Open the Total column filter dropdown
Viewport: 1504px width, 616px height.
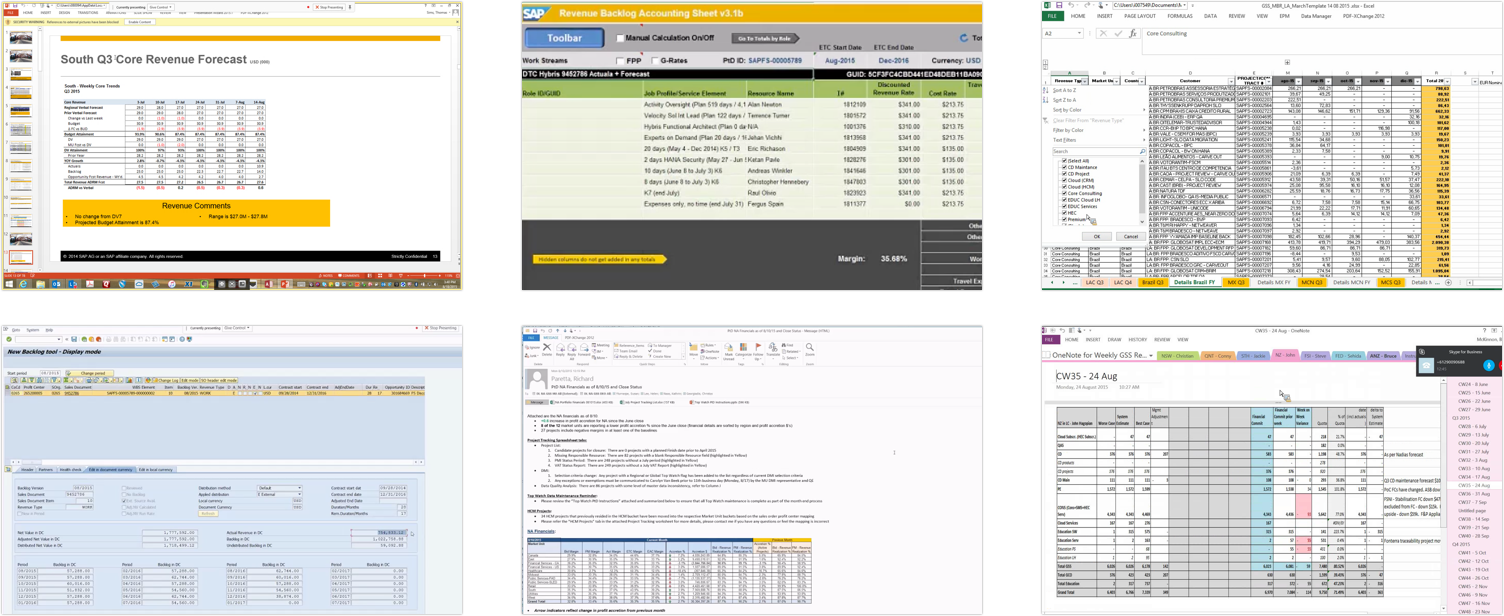[1446, 81]
